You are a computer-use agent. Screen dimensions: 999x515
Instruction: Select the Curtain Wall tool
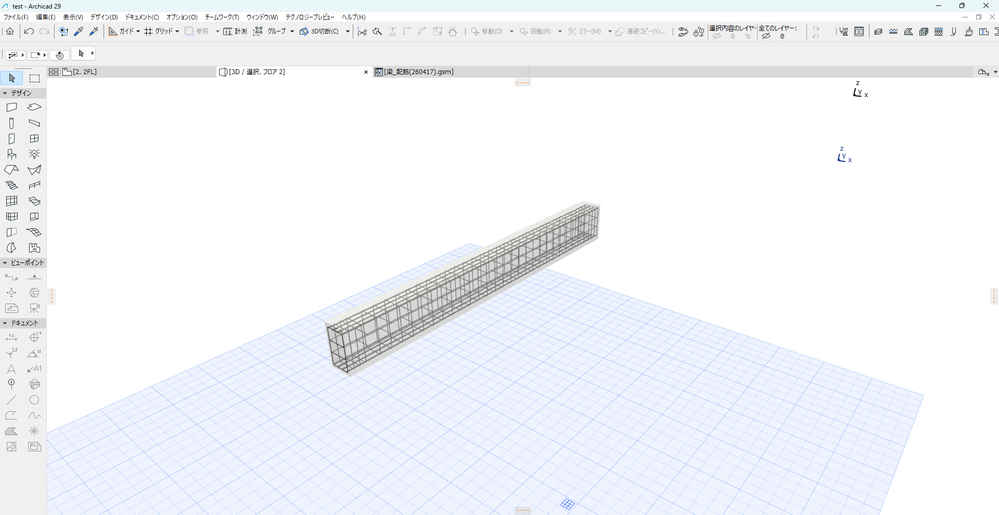pyautogui.click(x=11, y=201)
